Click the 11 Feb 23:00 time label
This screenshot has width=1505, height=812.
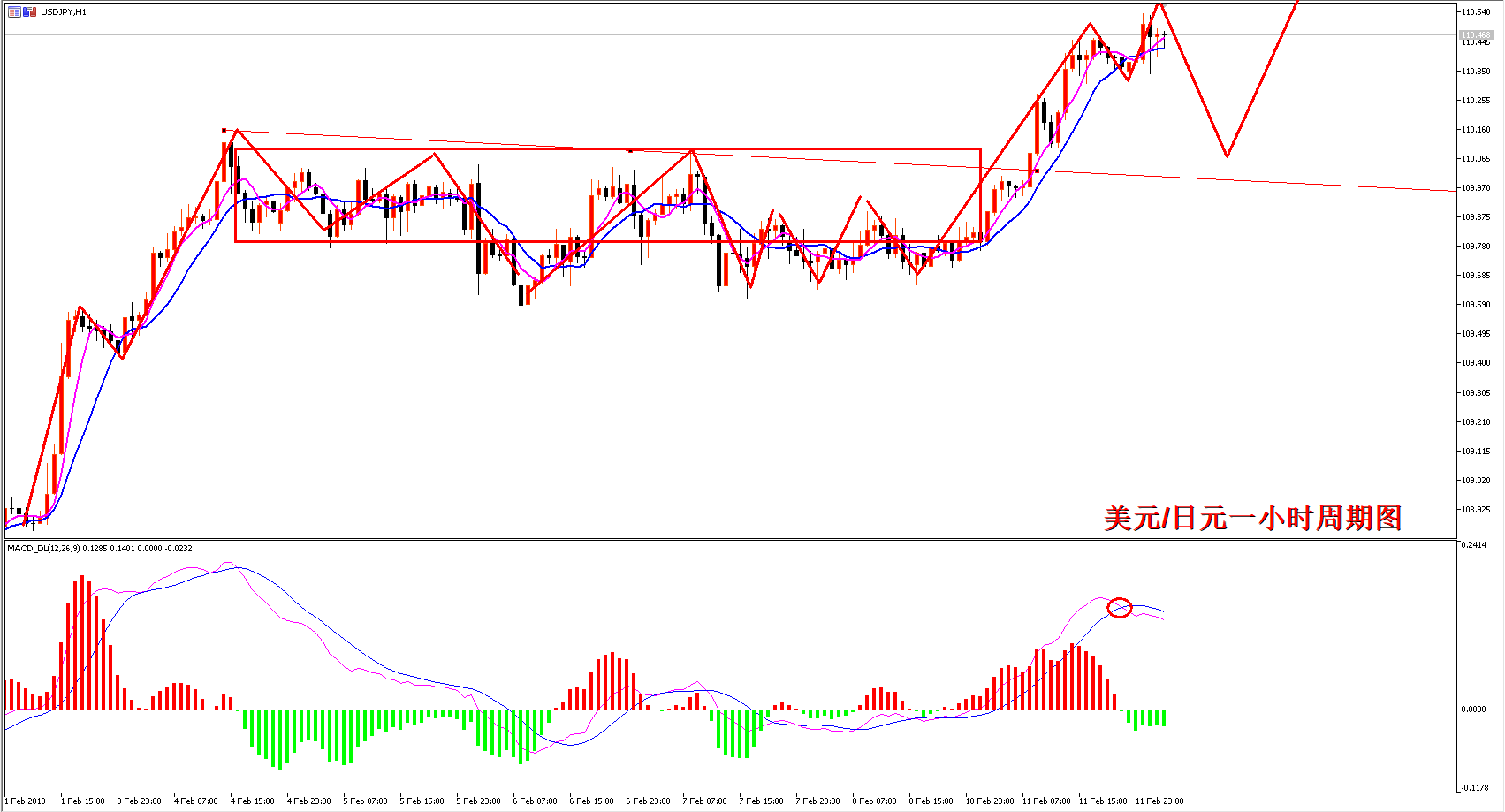[x=1159, y=801]
